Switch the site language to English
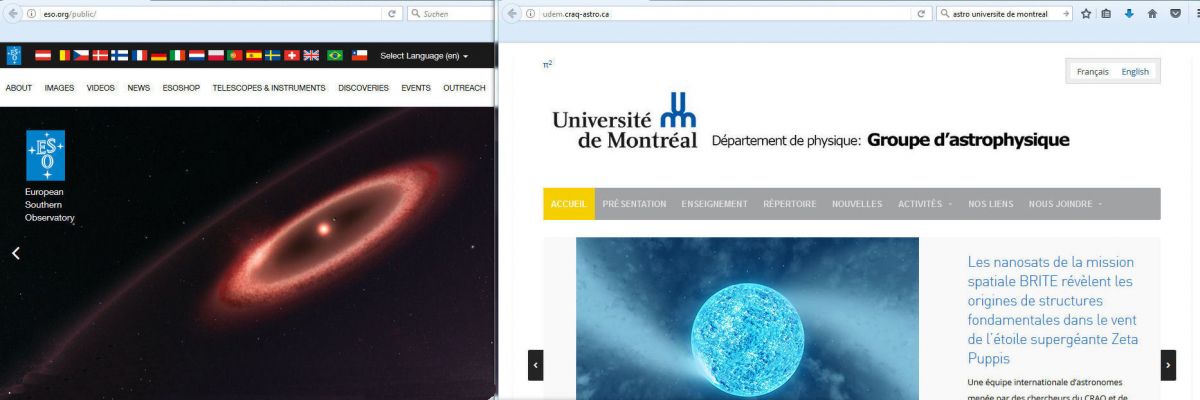Viewport: 1200px width, 400px height. pos(1135,72)
